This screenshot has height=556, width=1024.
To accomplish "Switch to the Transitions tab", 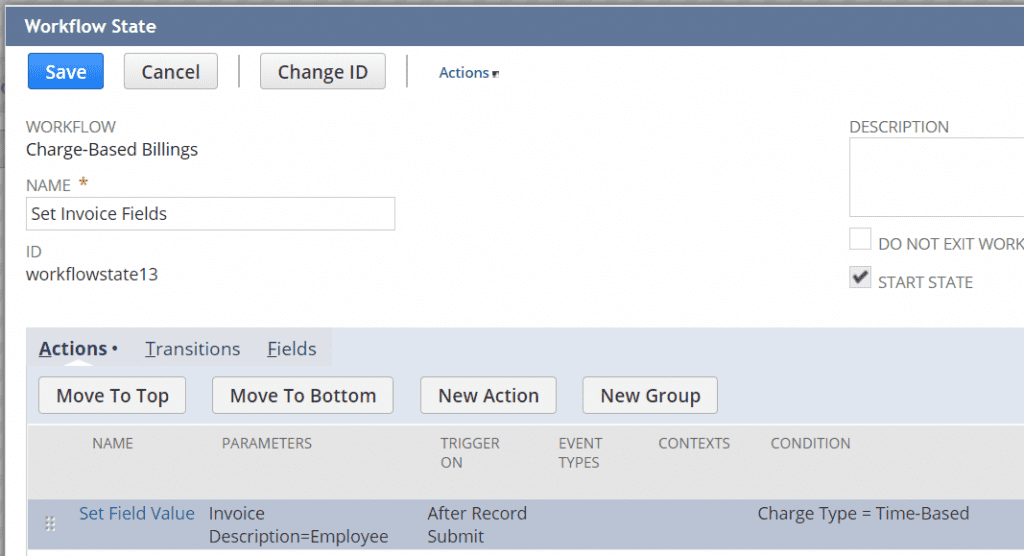I will tap(193, 349).
